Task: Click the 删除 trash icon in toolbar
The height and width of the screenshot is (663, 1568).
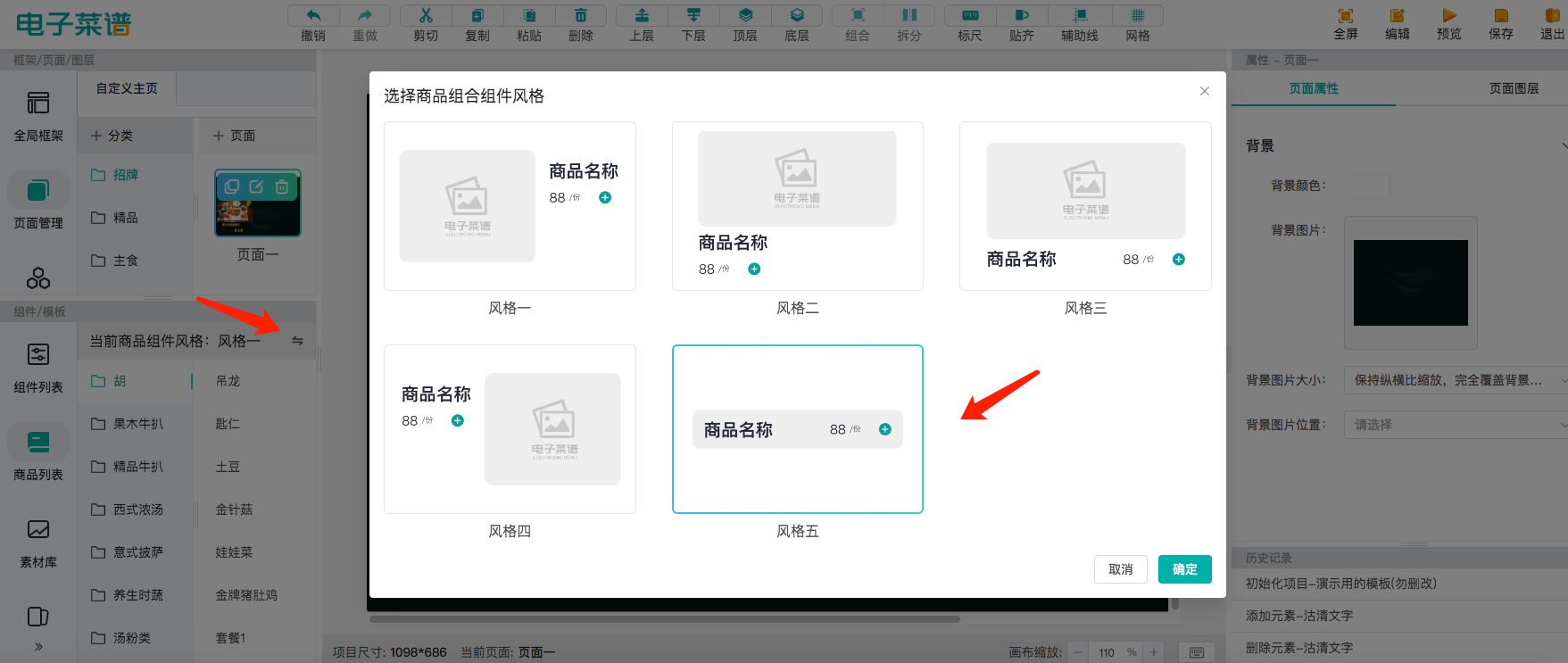Action: tap(581, 15)
